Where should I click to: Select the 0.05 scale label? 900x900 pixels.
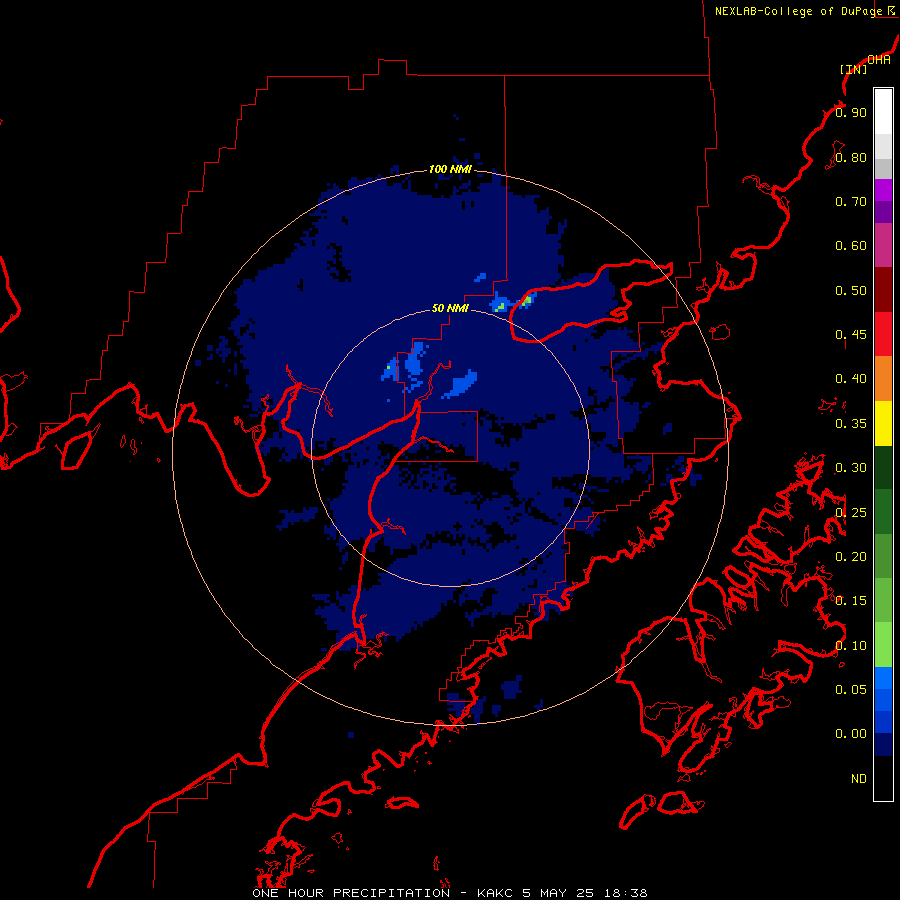851,690
